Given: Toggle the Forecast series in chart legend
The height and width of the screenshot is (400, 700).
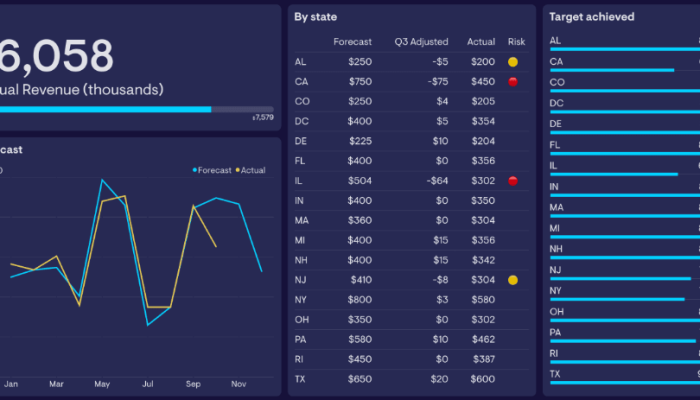Looking at the screenshot, I should point(211,170).
